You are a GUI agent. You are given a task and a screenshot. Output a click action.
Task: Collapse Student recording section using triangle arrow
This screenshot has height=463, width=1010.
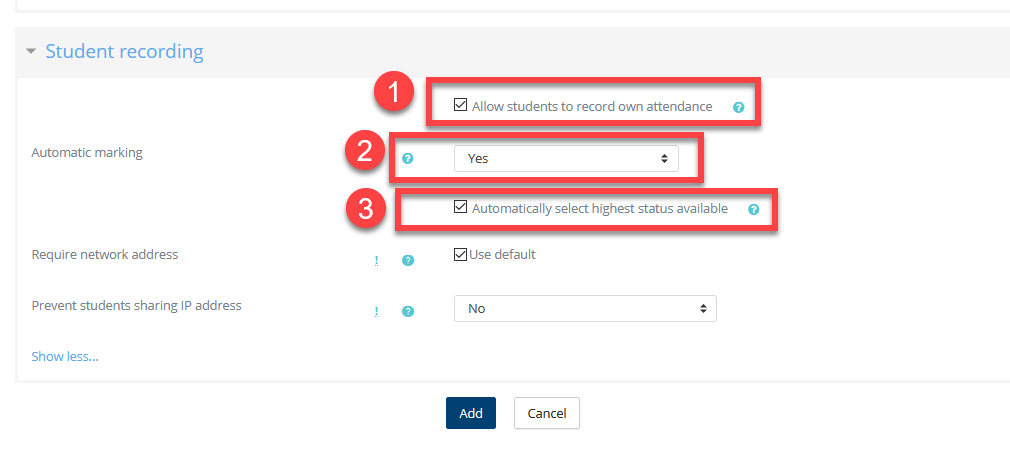tap(31, 52)
